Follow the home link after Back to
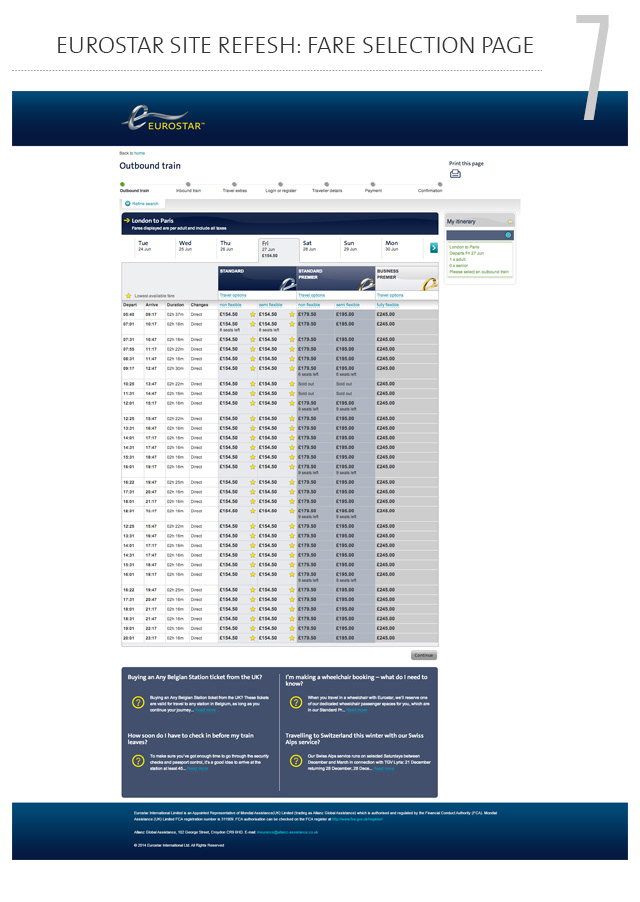This screenshot has height=902, width=640. [140, 154]
